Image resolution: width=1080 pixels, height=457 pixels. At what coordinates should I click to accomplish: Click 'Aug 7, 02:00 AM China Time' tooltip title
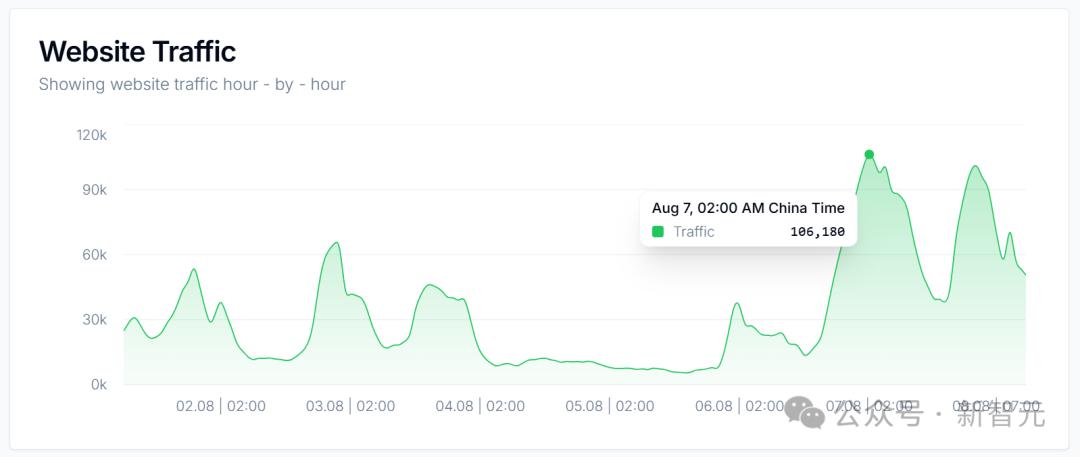(x=749, y=208)
